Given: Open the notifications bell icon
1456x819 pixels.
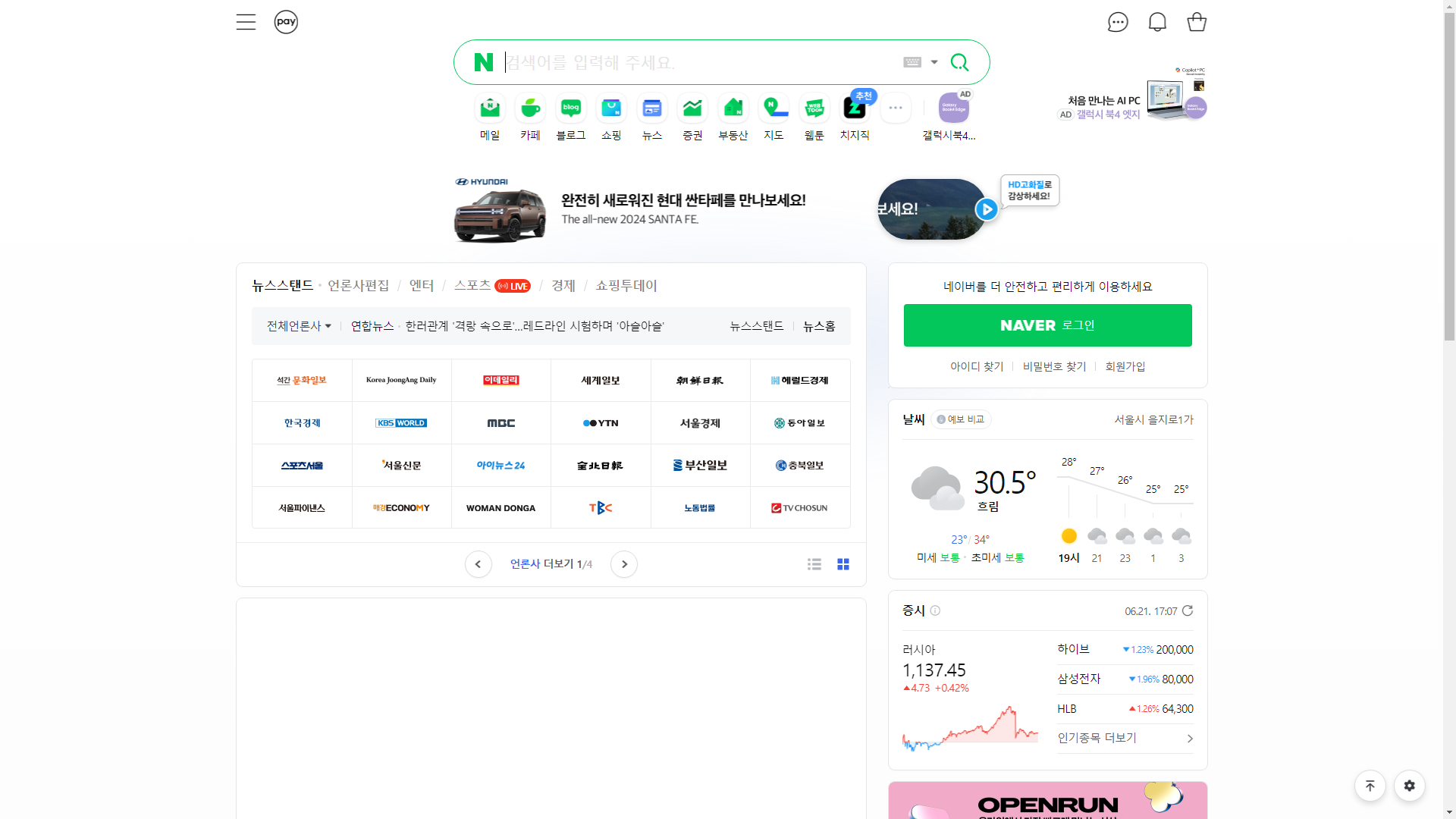Looking at the screenshot, I should 1157,22.
